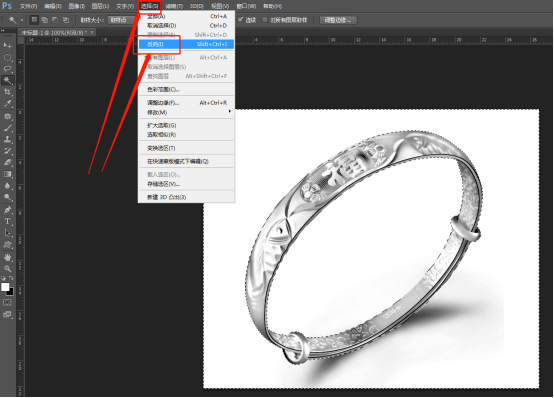Activate the Horizontal Type tool
The height and width of the screenshot is (398, 554).
click(x=7, y=222)
